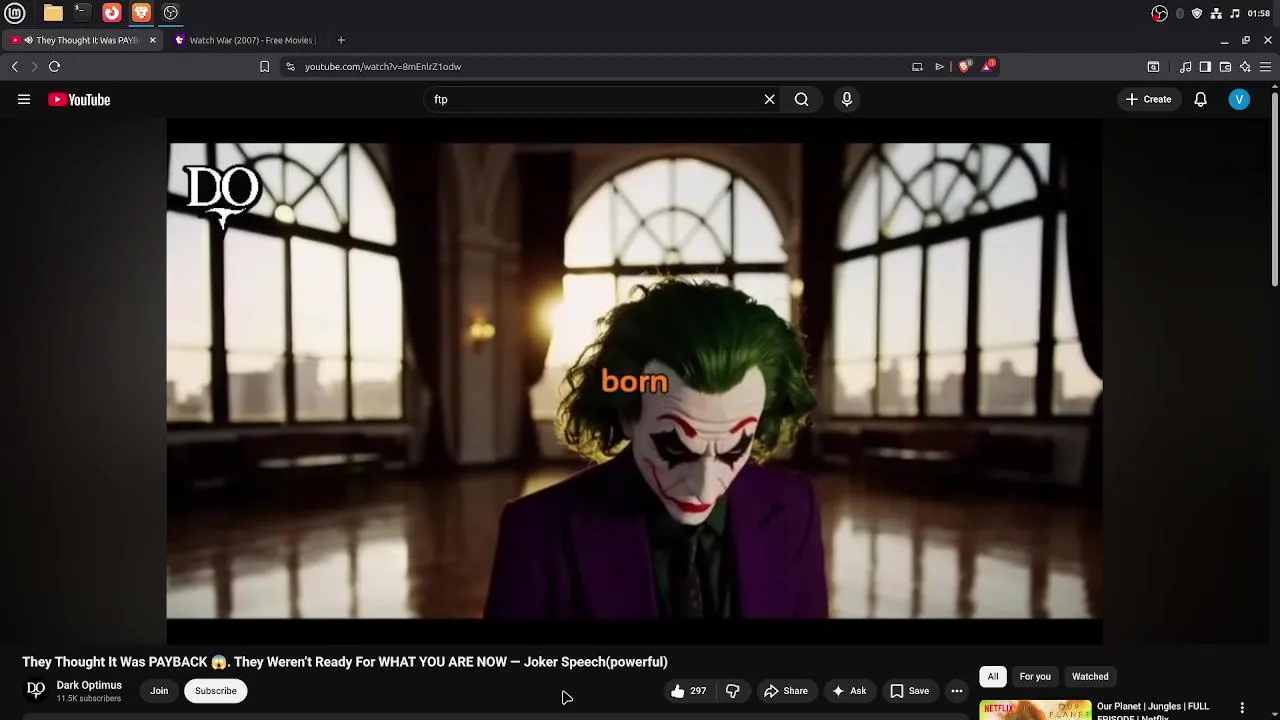Viewport: 1280px width, 720px height.
Task: Switch to the 'They Thought It Was PAYBACK' tab
Action: [80, 40]
